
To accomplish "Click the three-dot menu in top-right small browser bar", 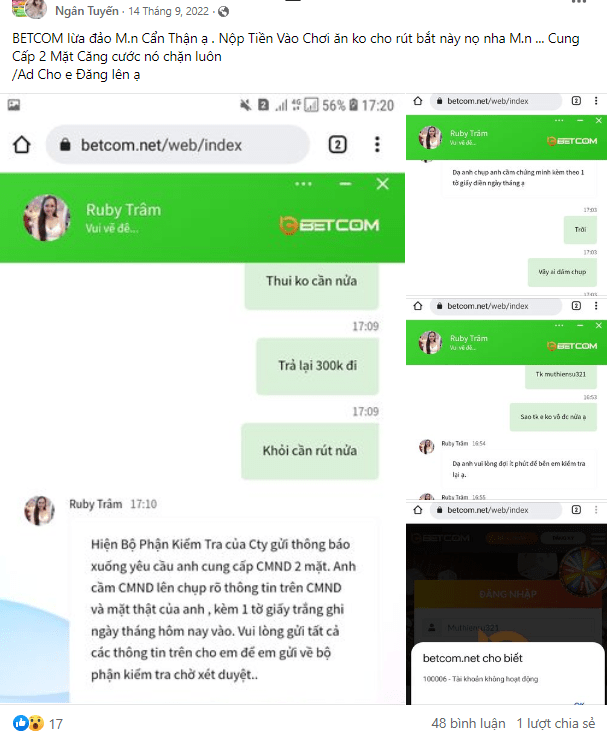I will coord(596,101).
